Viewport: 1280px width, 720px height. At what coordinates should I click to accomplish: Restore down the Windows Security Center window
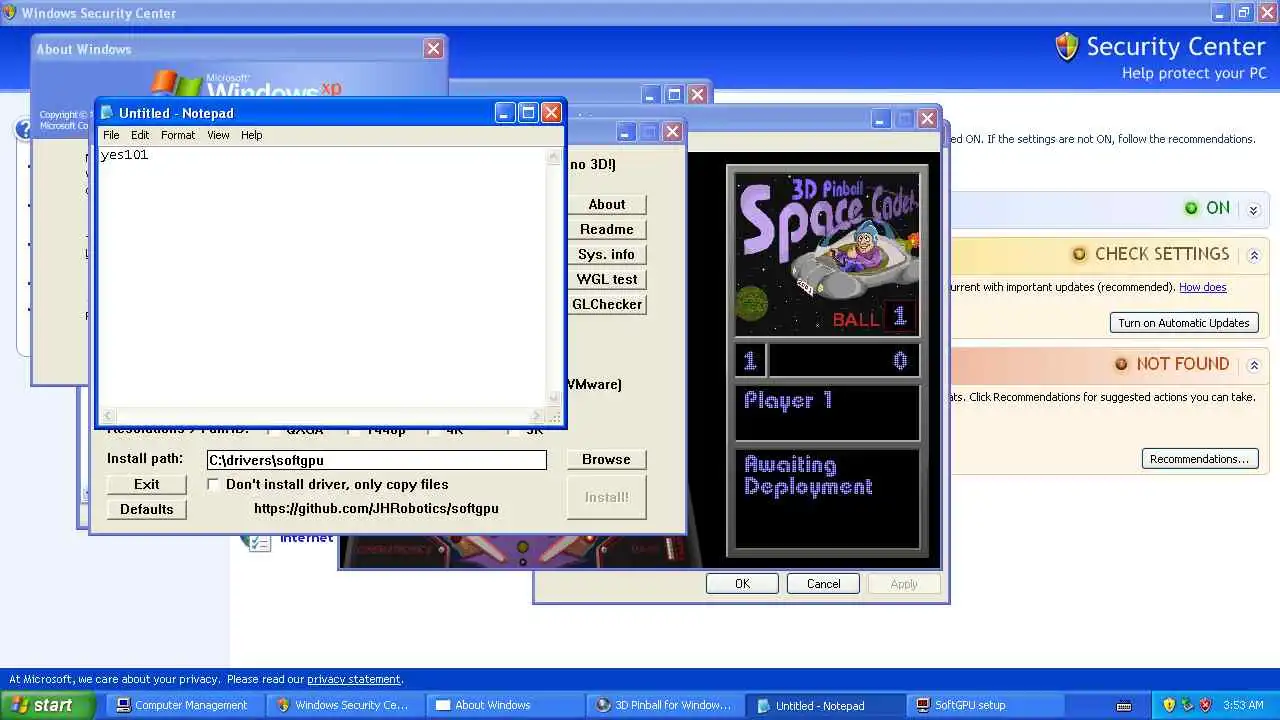pos(1244,13)
